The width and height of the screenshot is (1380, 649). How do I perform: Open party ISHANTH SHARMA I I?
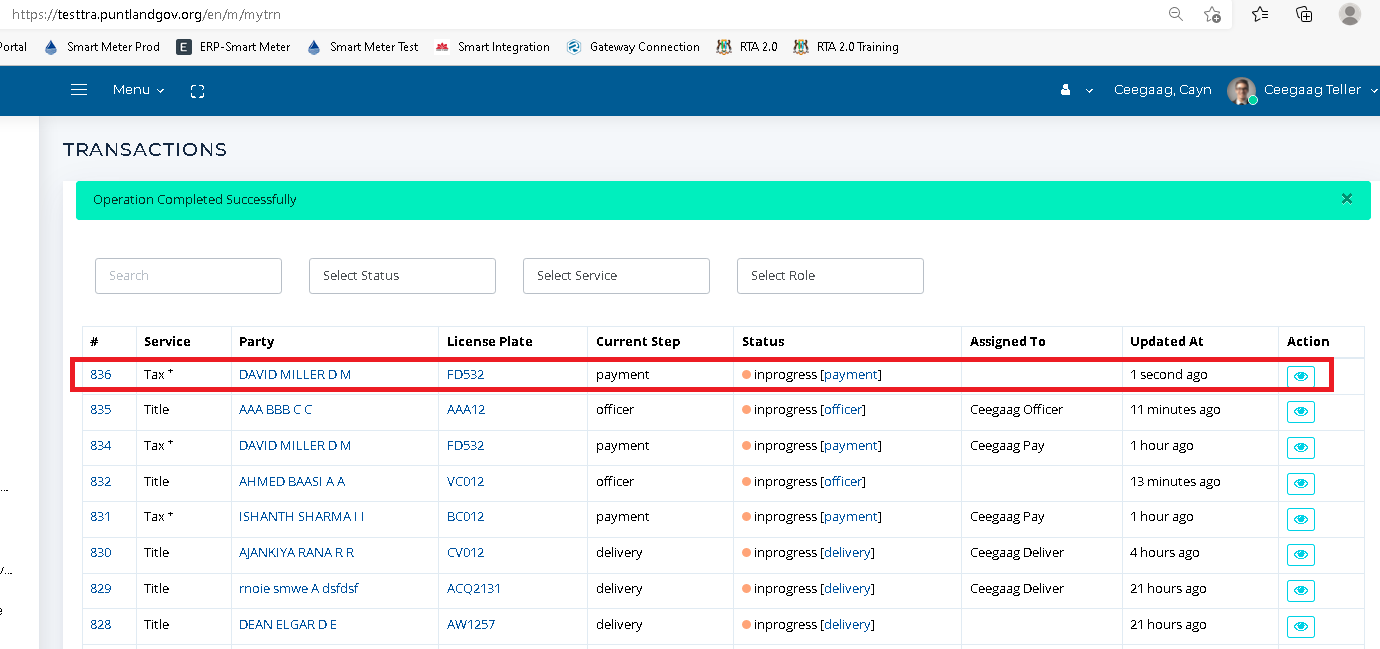(x=302, y=516)
